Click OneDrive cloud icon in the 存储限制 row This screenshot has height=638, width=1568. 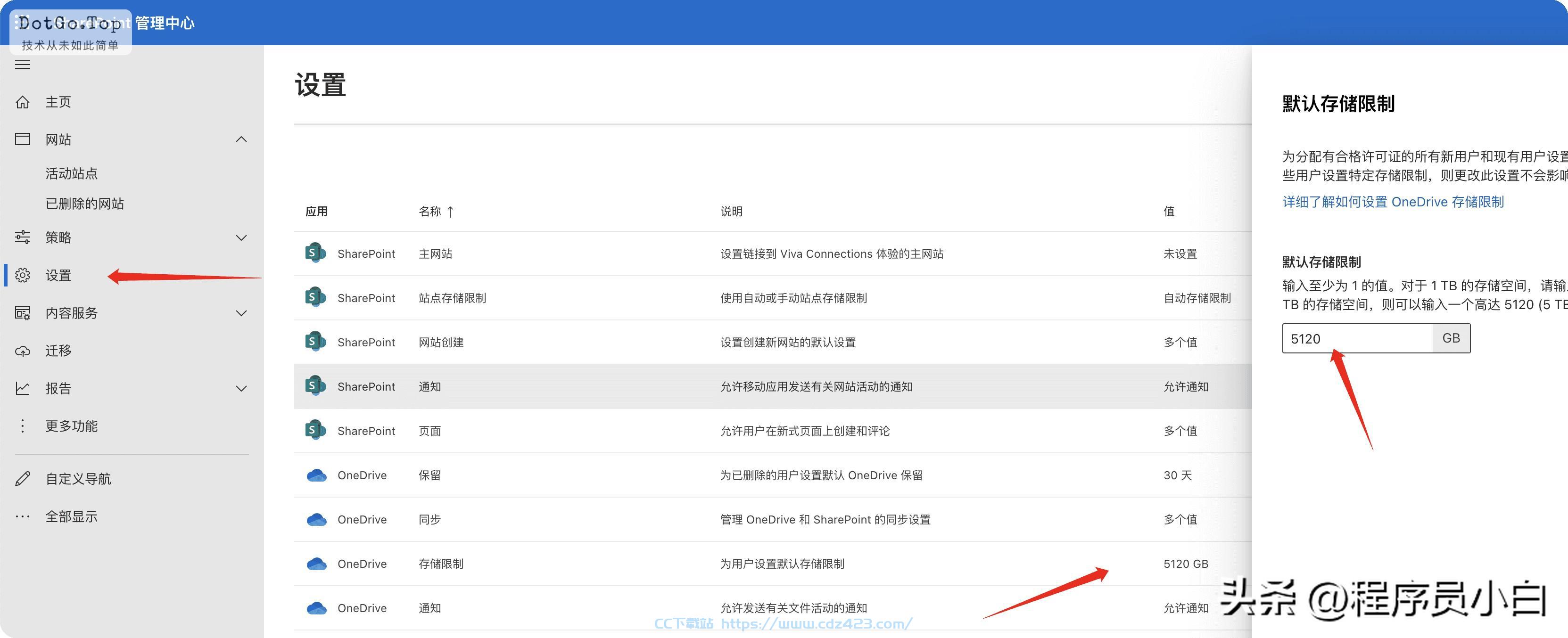(316, 564)
